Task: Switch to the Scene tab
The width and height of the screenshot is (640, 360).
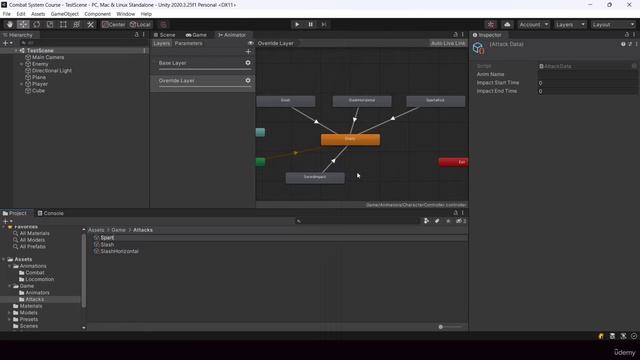Action: [x=164, y=35]
